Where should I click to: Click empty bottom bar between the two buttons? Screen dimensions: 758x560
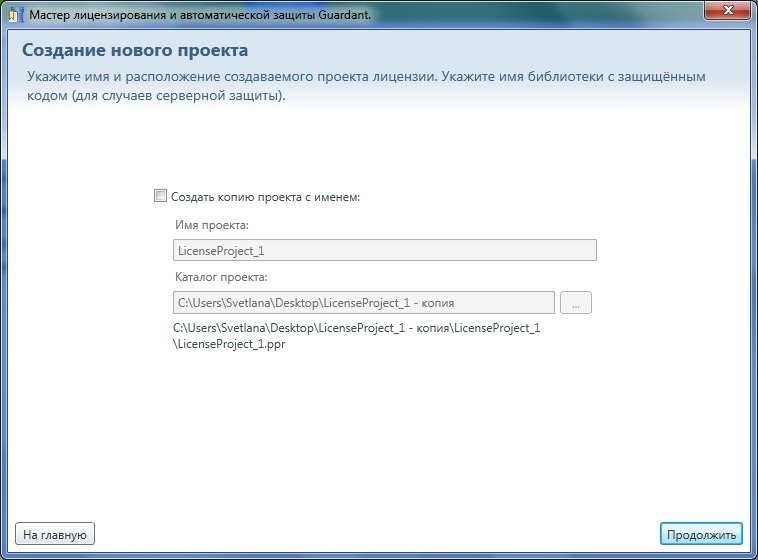click(x=380, y=534)
